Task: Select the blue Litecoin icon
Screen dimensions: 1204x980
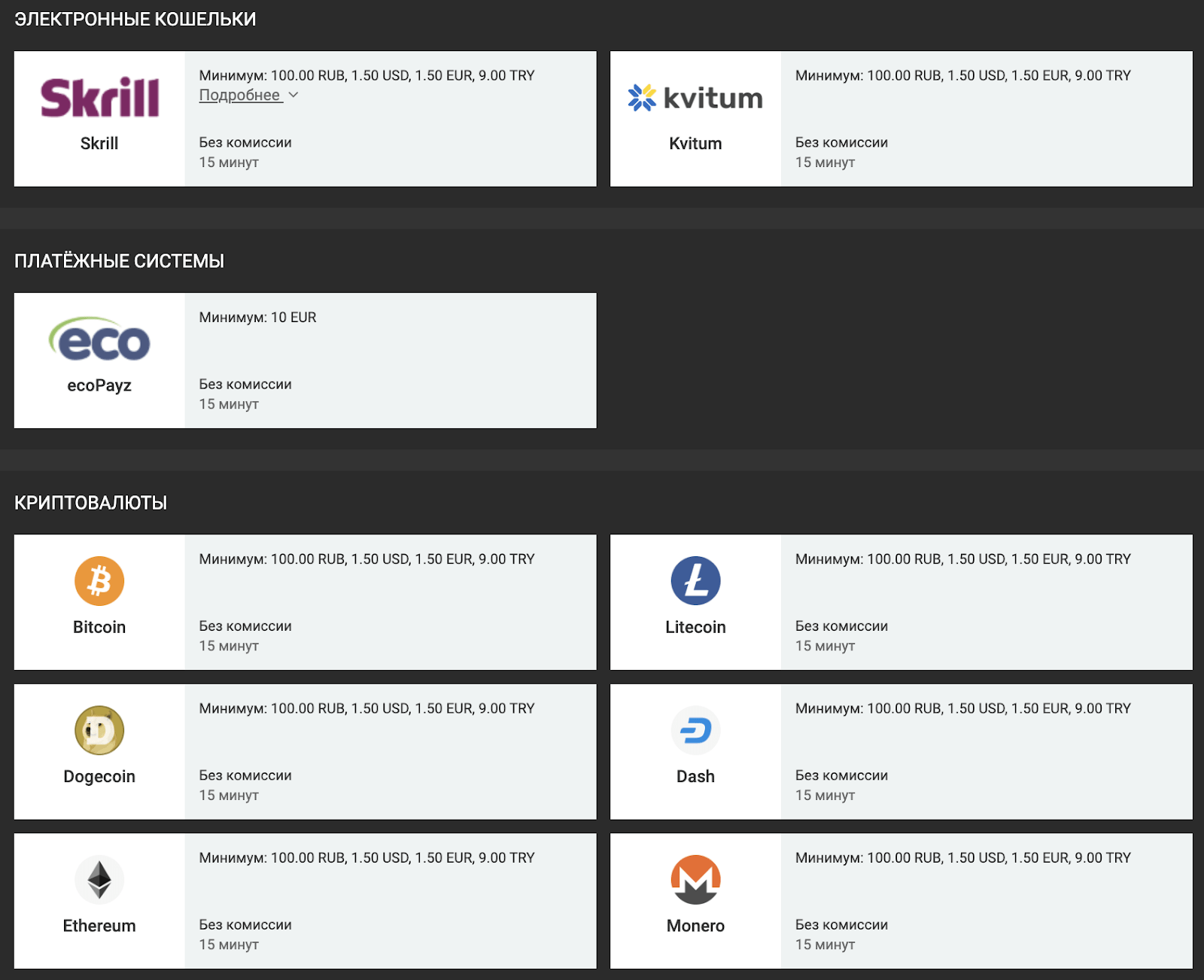Action: tap(695, 581)
